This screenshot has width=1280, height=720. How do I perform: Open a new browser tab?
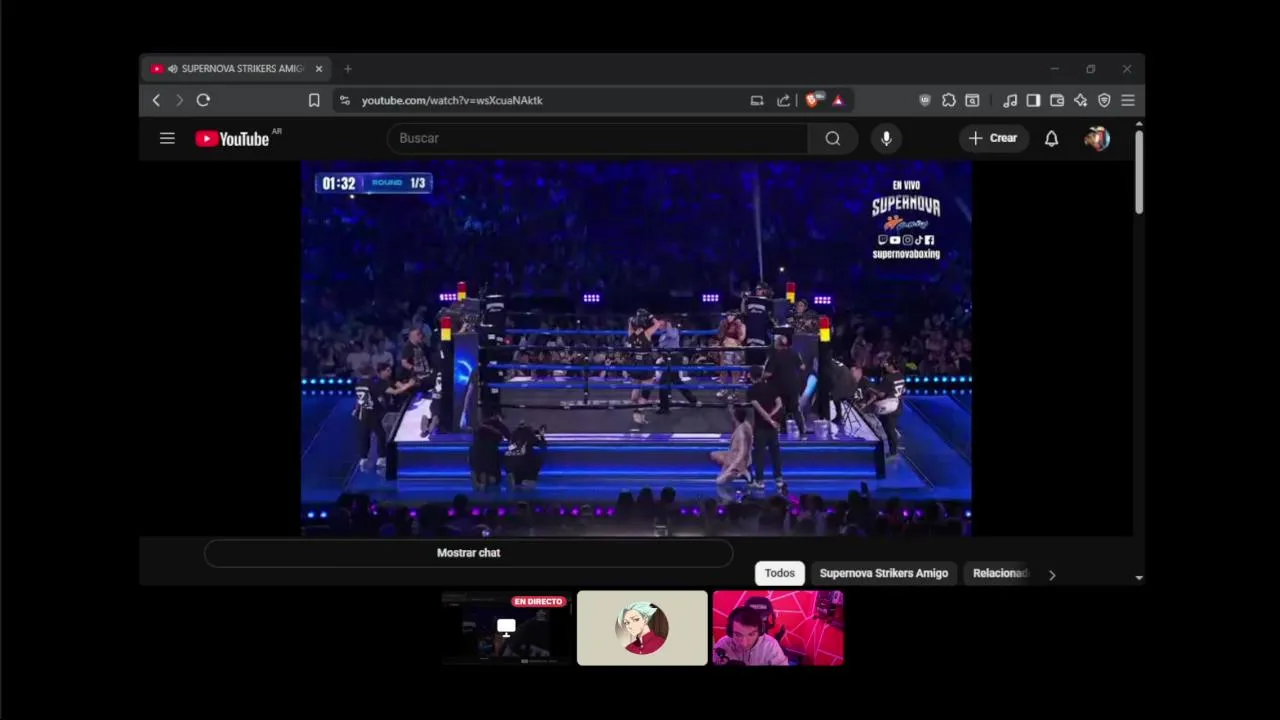coord(348,69)
